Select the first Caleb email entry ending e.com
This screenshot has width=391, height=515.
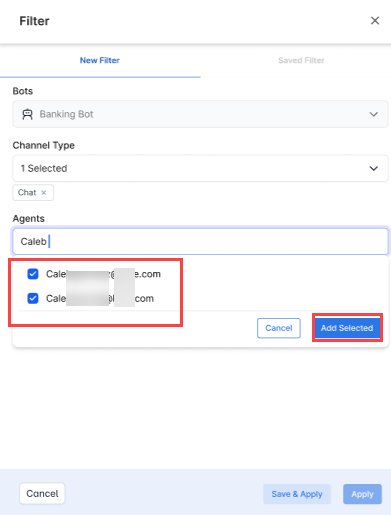click(103, 274)
